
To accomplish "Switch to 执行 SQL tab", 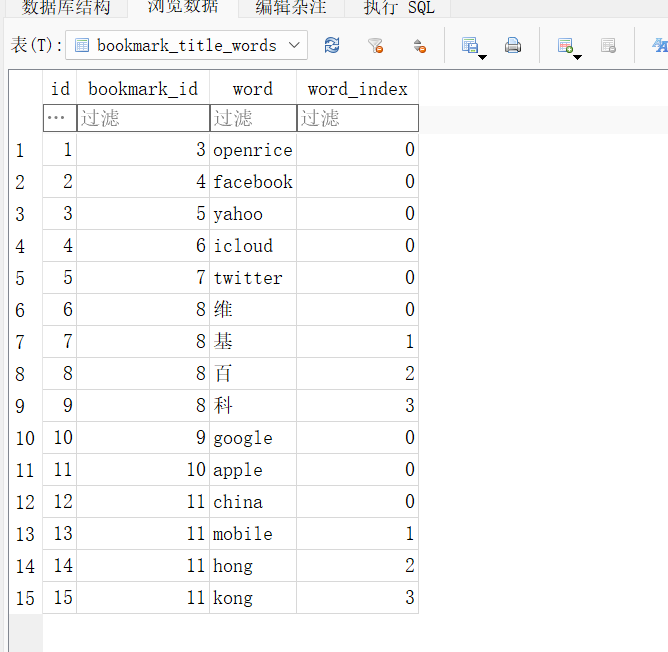I will coord(398,8).
